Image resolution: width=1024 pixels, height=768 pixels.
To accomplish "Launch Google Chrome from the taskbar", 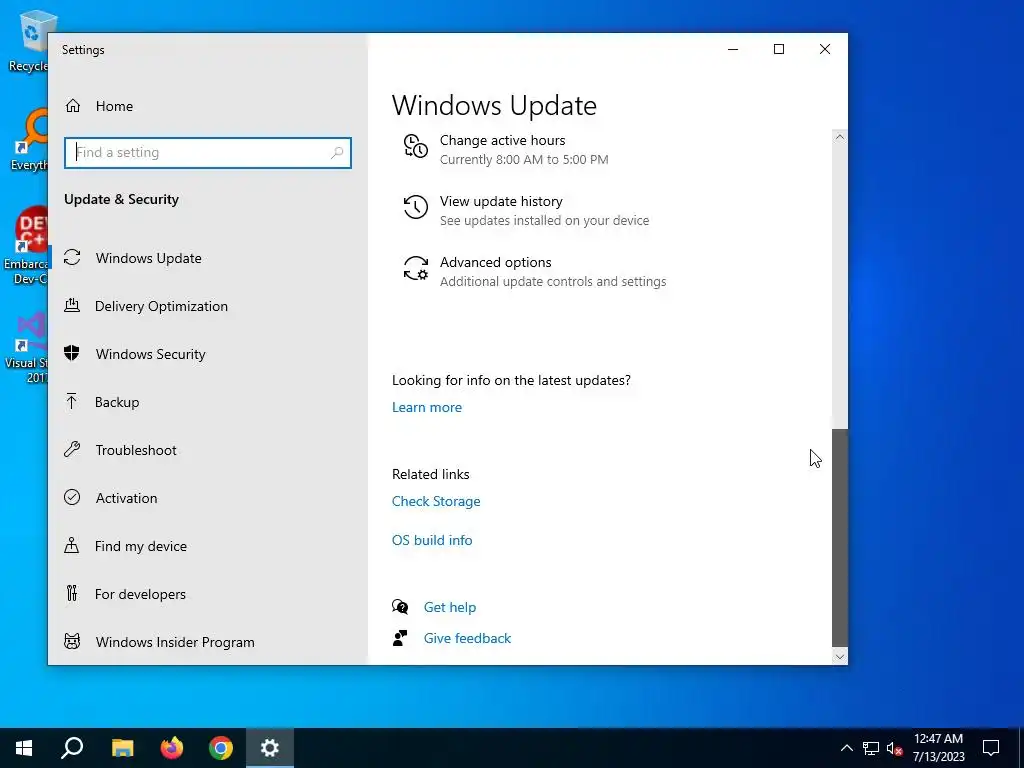I will (221, 748).
